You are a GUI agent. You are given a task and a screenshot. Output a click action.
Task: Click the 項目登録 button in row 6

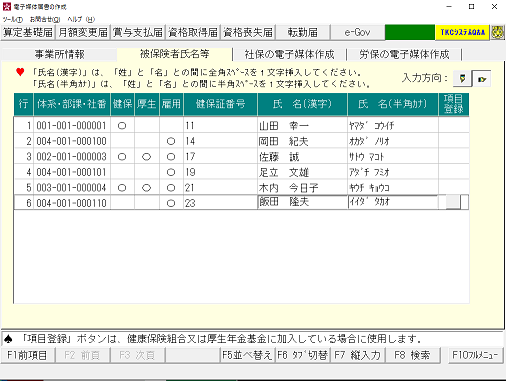[x=453, y=202]
